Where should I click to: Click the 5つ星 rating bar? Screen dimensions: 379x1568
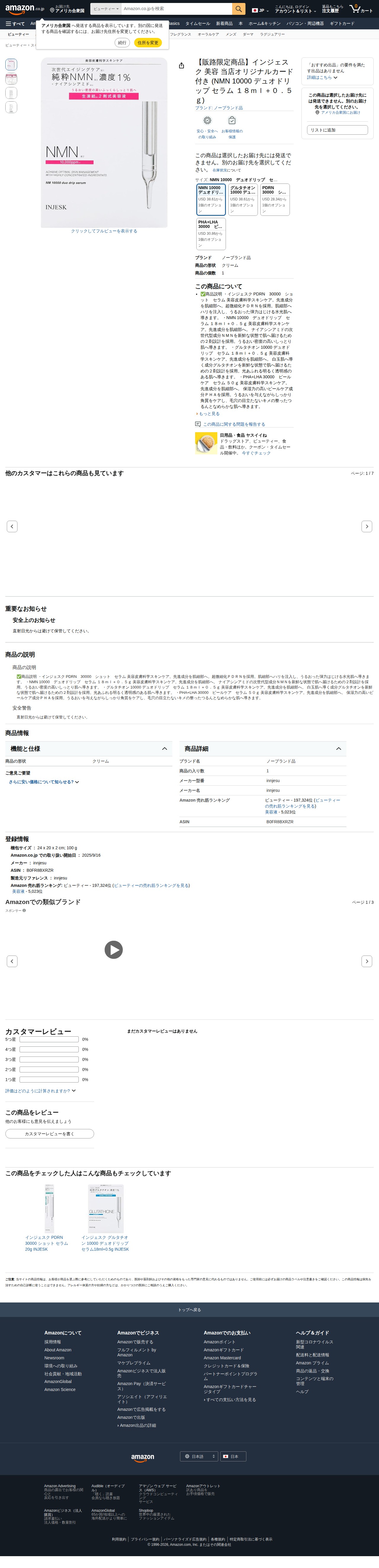[x=49, y=1039]
